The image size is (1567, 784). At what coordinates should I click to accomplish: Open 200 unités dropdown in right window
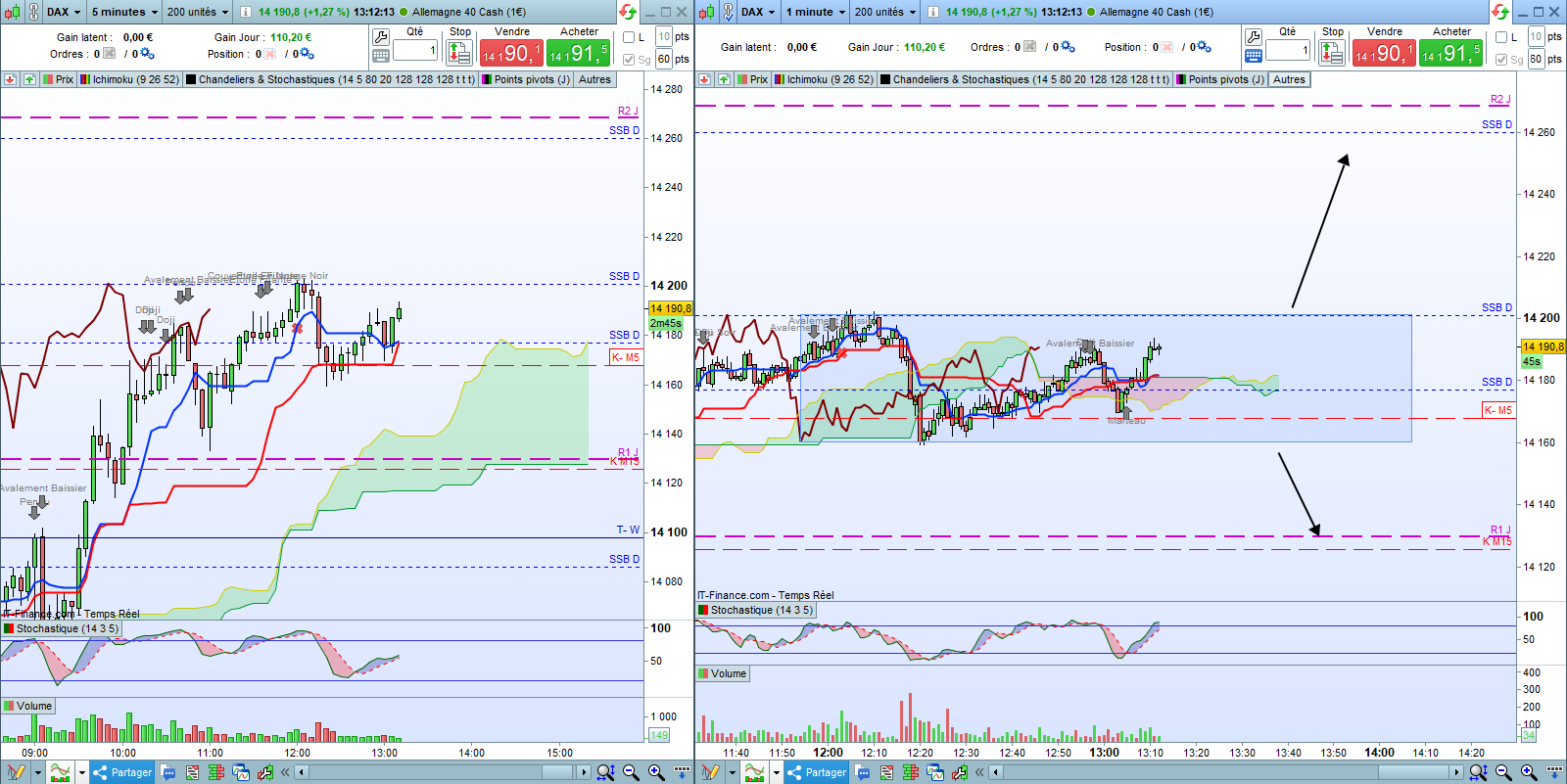point(884,12)
